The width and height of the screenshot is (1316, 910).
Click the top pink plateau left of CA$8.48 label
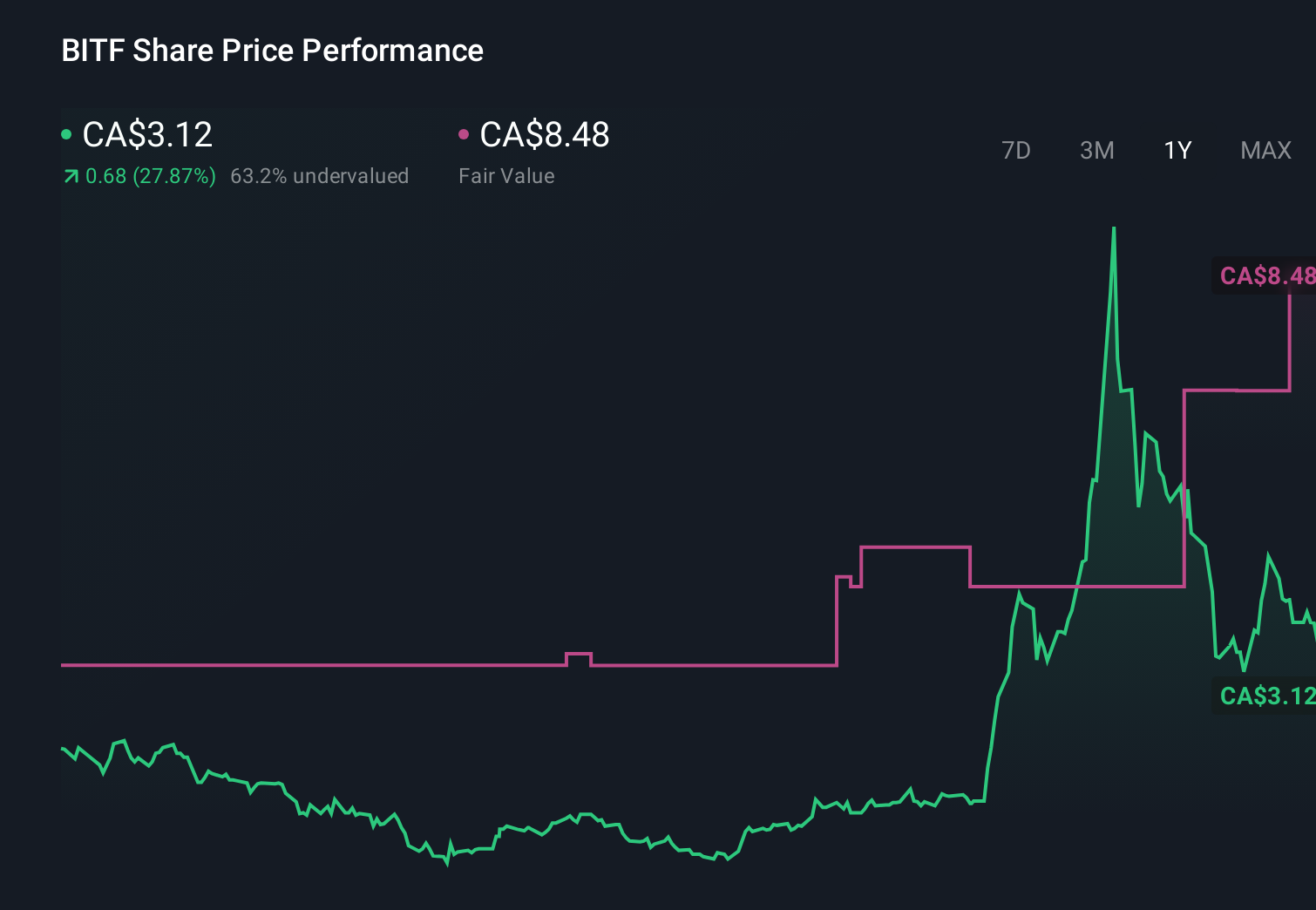tap(1236, 390)
